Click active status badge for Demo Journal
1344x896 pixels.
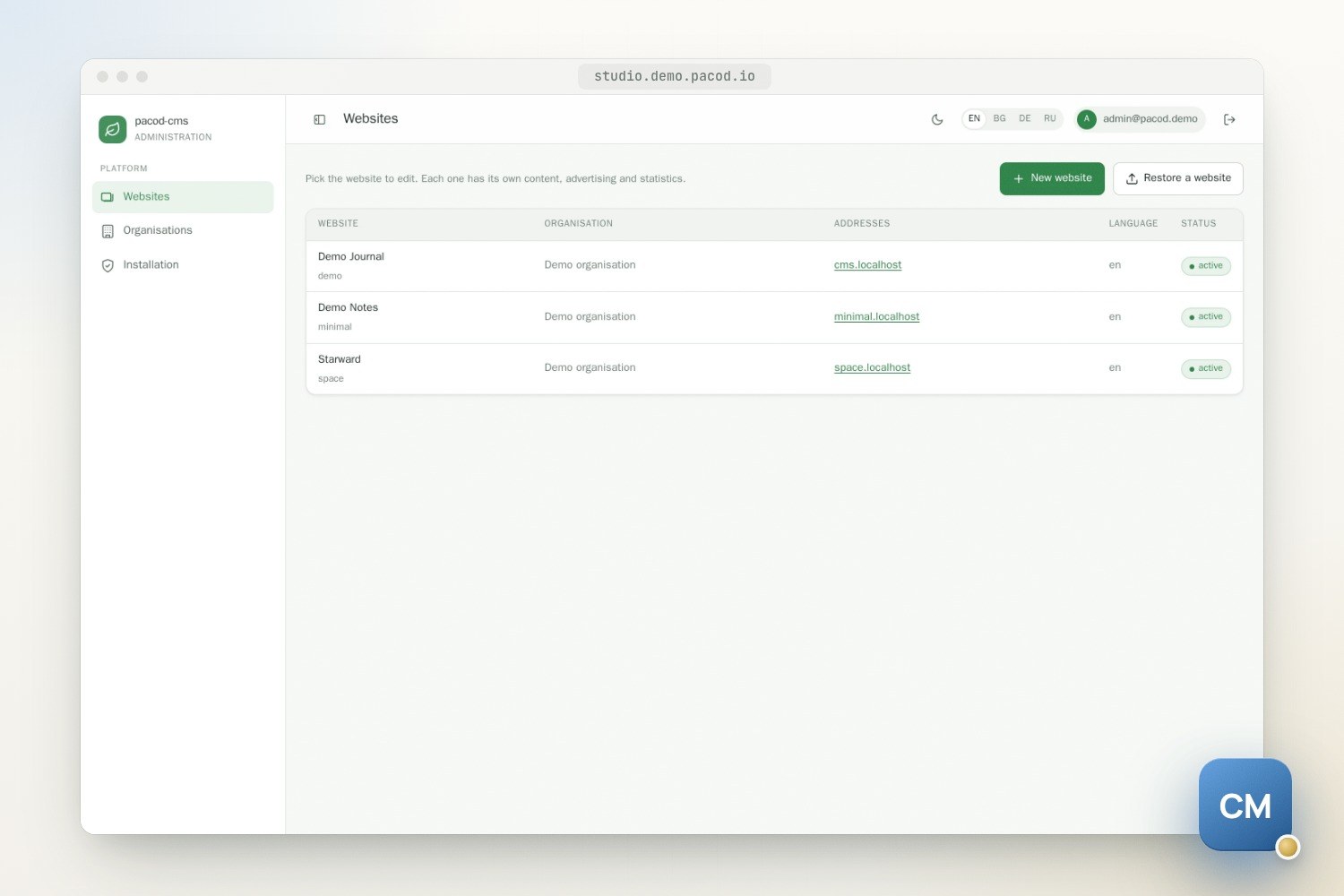click(x=1206, y=266)
